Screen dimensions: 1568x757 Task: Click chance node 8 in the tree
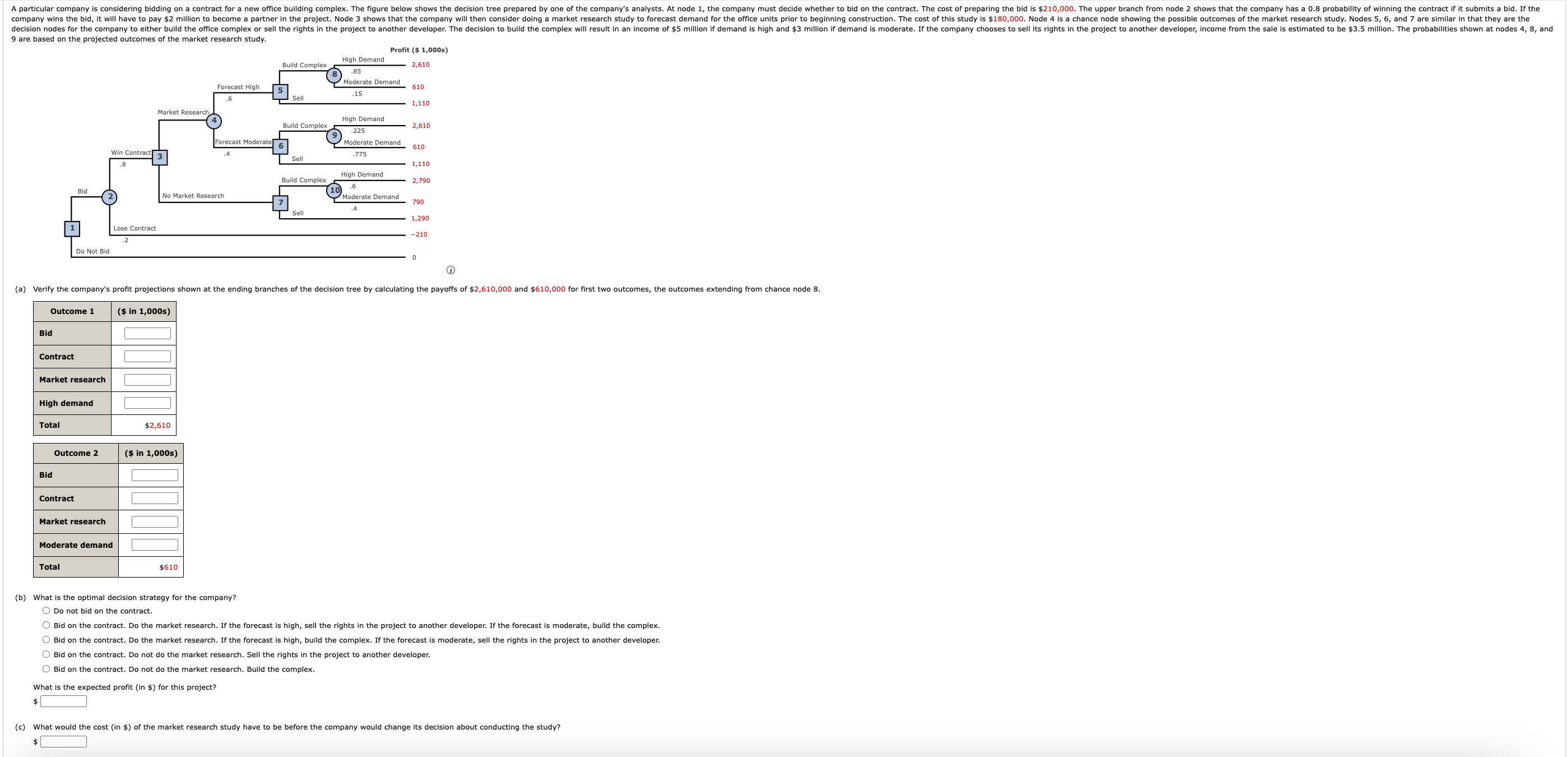[x=333, y=75]
